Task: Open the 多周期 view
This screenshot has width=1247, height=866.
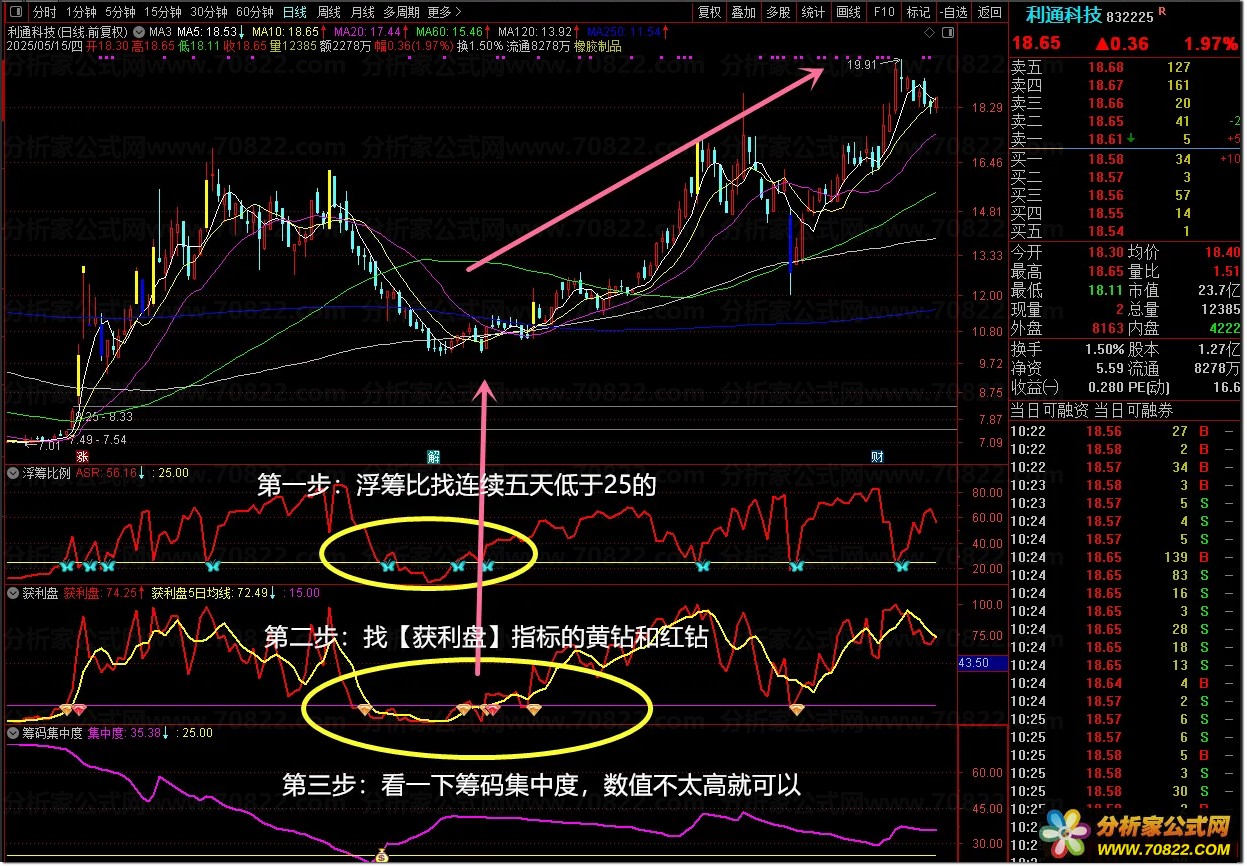Action: pyautogui.click(x=402, y=13)
